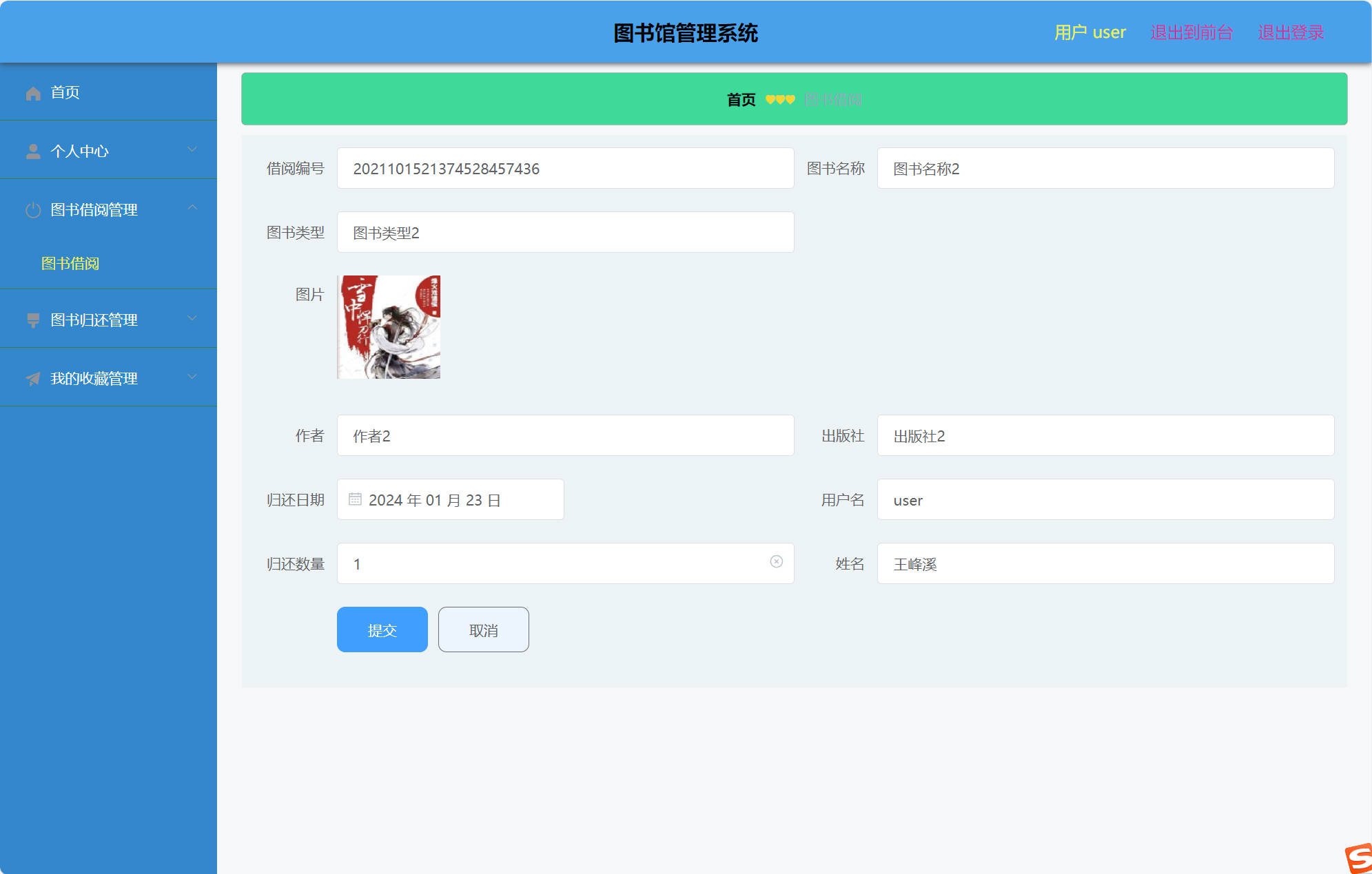Open the 图书归还管理 dropdown arrow
The height and width of the screenshot is (874, 1372).
(192, 318)
